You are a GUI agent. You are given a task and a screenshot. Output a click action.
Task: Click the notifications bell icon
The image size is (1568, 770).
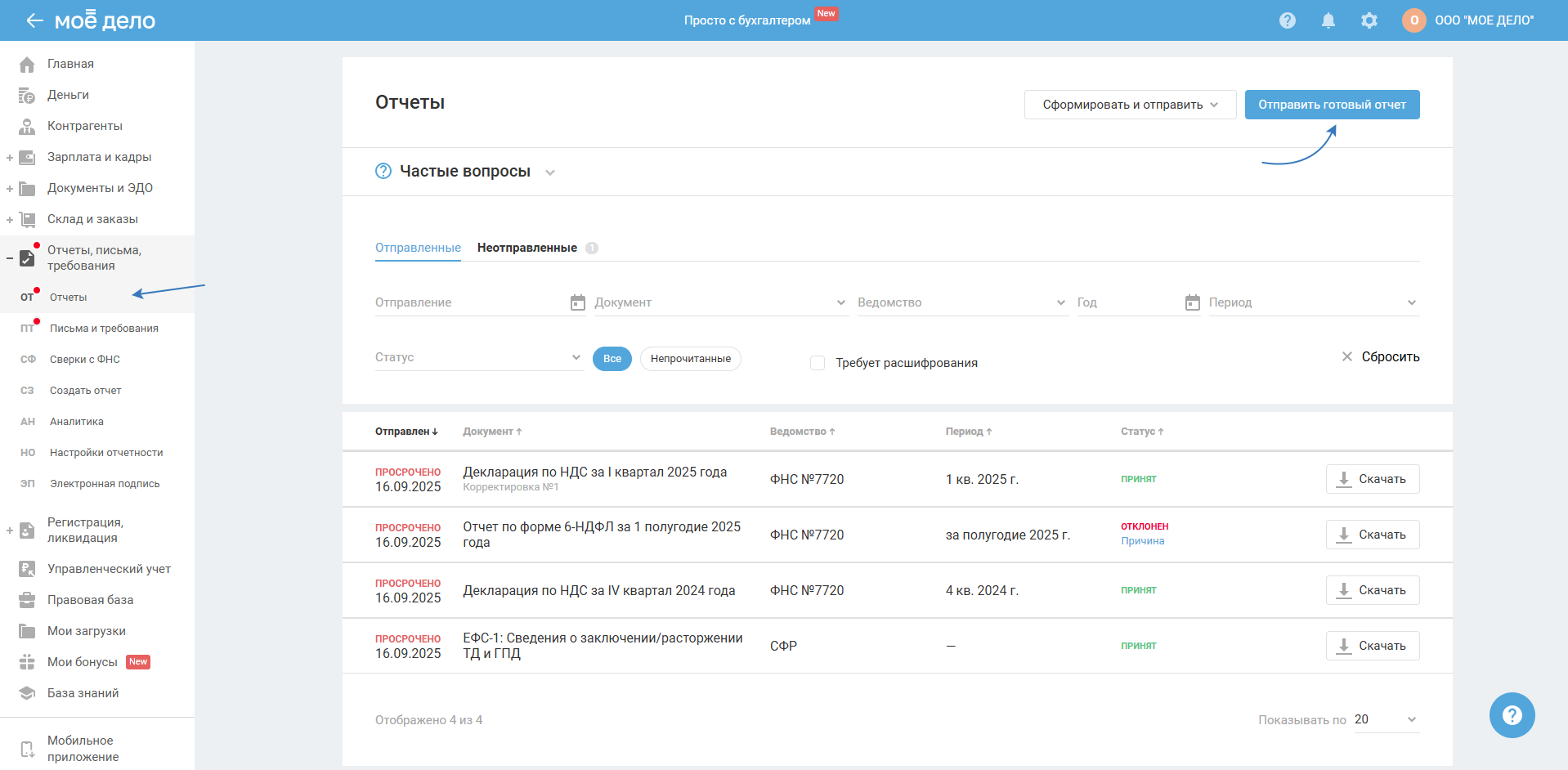pyautogui.click(x=1328, y=20)
